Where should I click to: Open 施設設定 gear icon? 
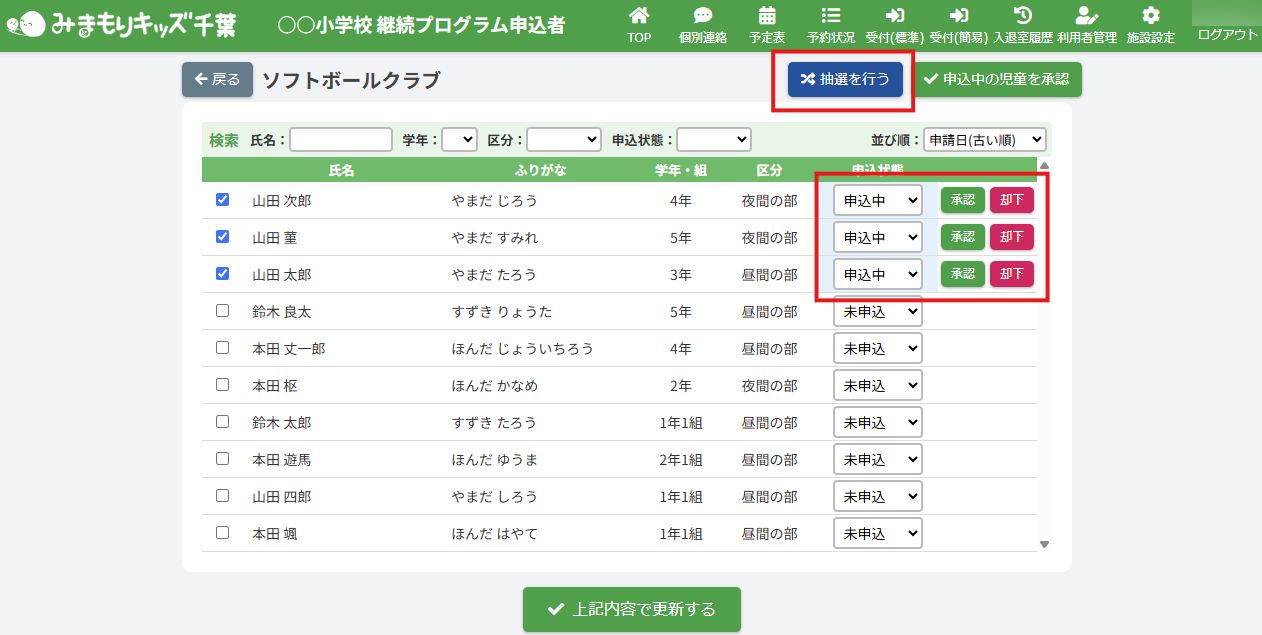pyautogui.click(x=1150, y=16)
